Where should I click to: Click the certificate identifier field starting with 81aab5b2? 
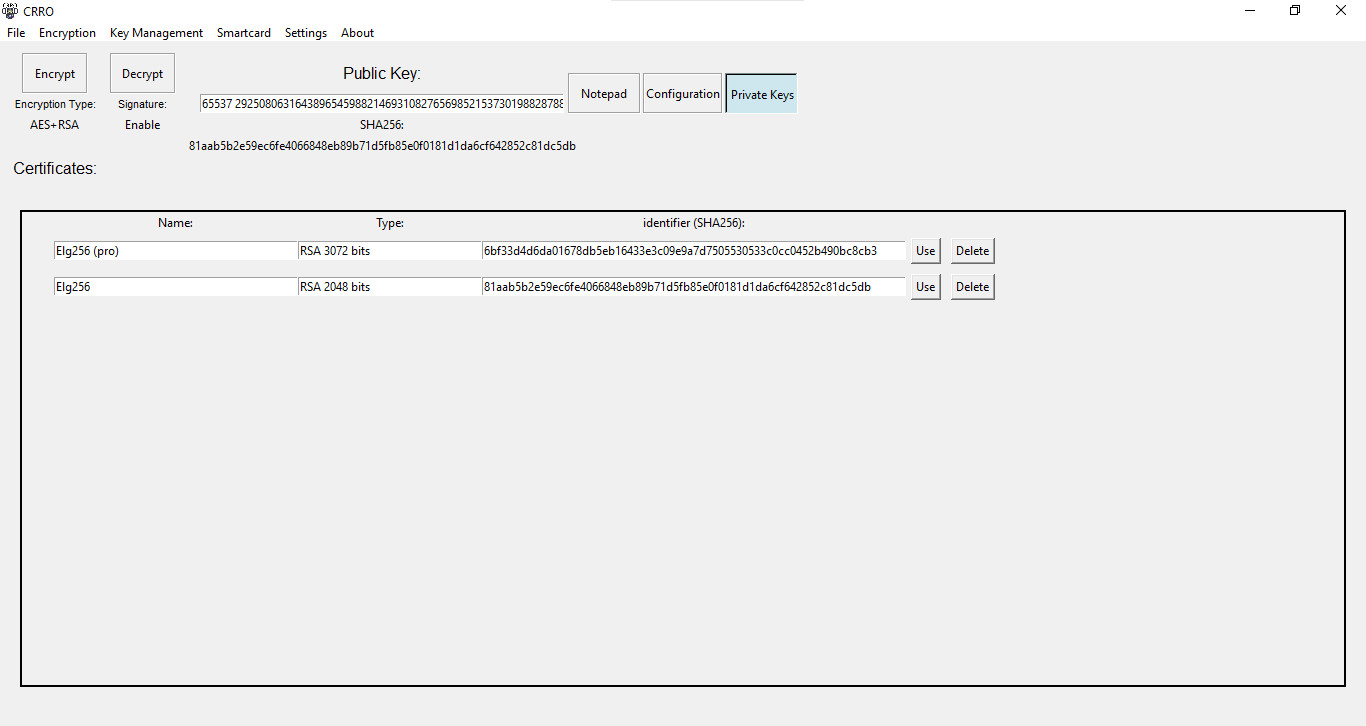[x=694, y=287]
